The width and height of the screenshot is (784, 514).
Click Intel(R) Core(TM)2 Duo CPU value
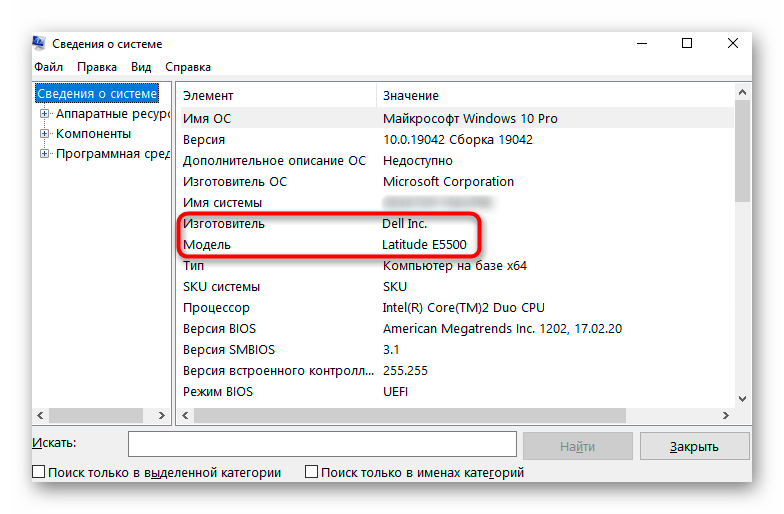click(x=464, y=308)
